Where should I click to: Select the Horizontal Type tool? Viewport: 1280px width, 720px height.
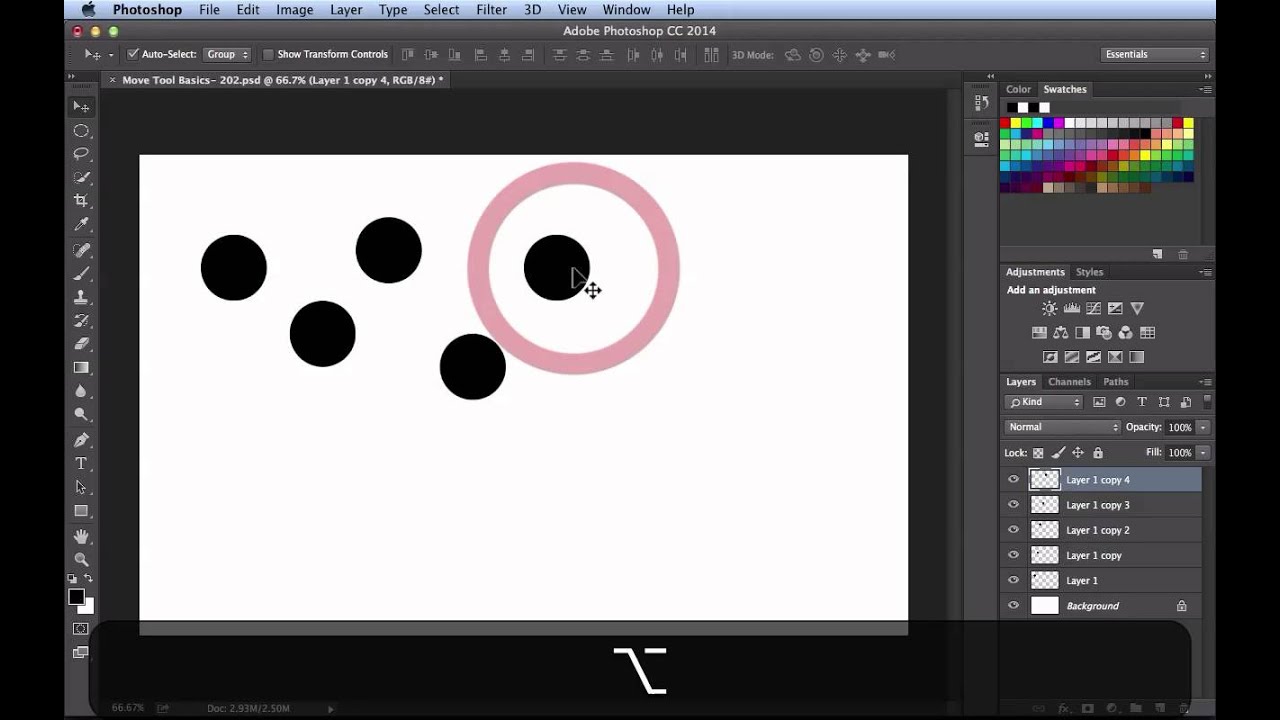tap(81, 463)
